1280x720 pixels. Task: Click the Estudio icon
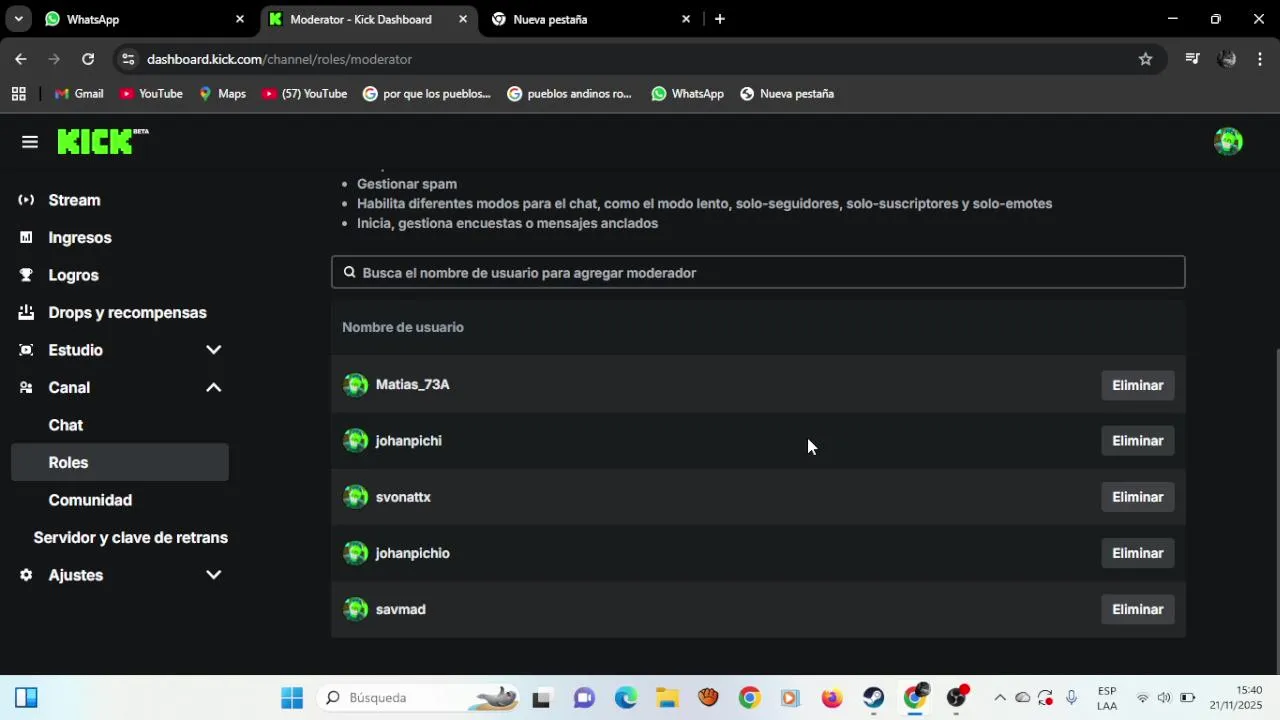(x=26, y=350)
